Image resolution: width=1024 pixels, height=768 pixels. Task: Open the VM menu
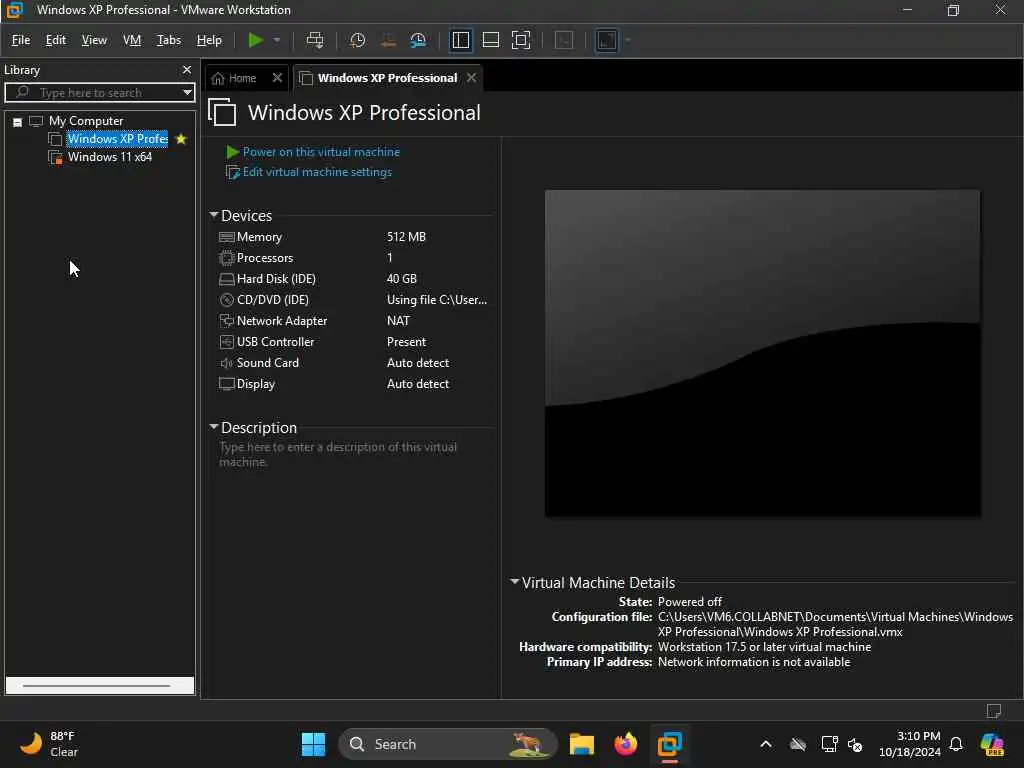coord(132,40)
